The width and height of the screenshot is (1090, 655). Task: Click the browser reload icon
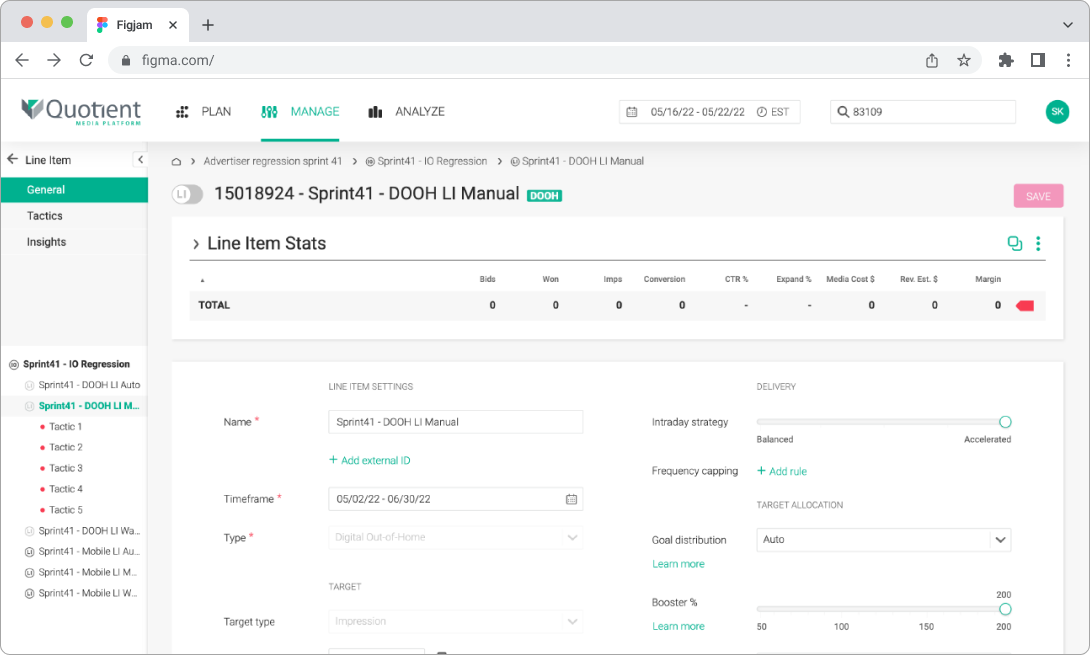click(86, 60)
